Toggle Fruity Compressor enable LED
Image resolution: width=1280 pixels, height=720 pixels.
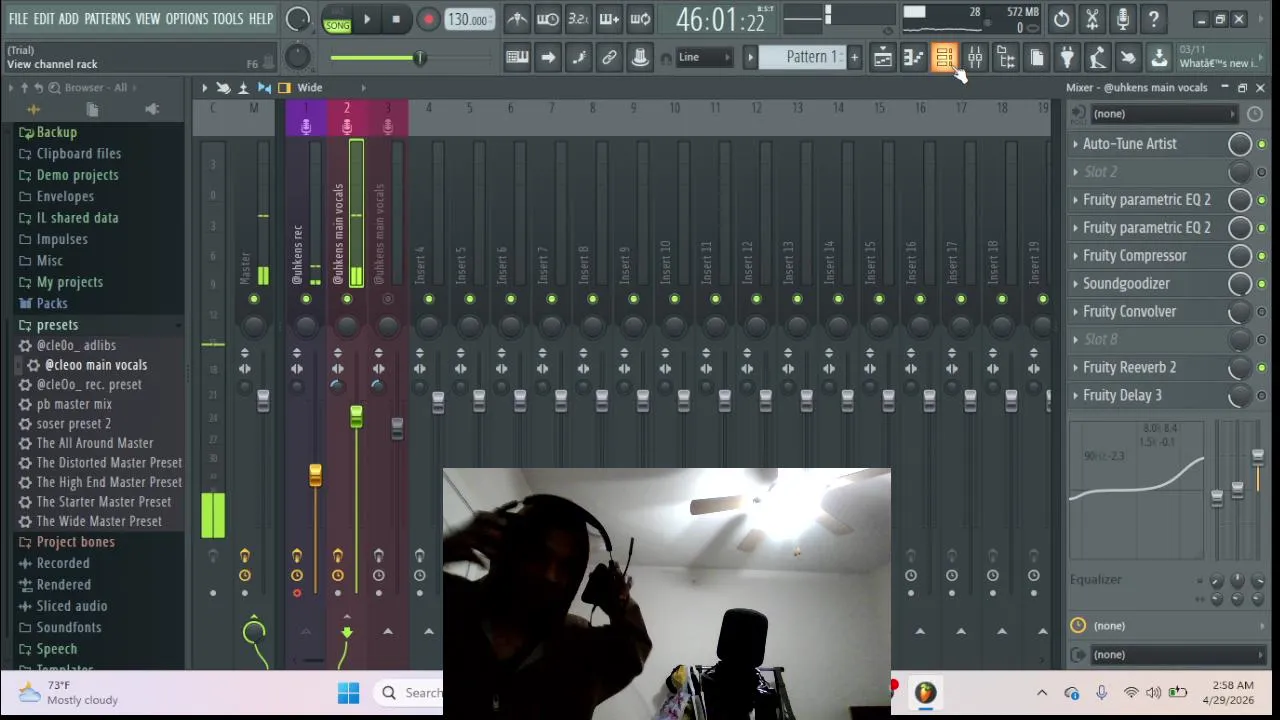tap(1261, 257)
